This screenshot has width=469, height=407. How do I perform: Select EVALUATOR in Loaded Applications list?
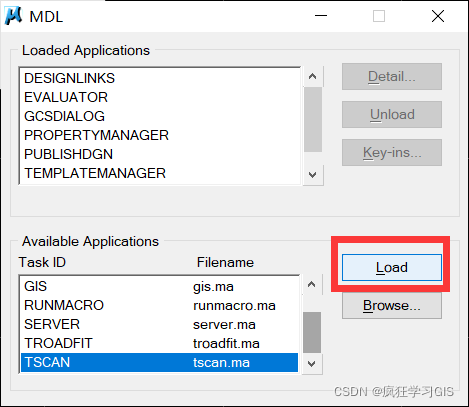(x=160, y=97)
